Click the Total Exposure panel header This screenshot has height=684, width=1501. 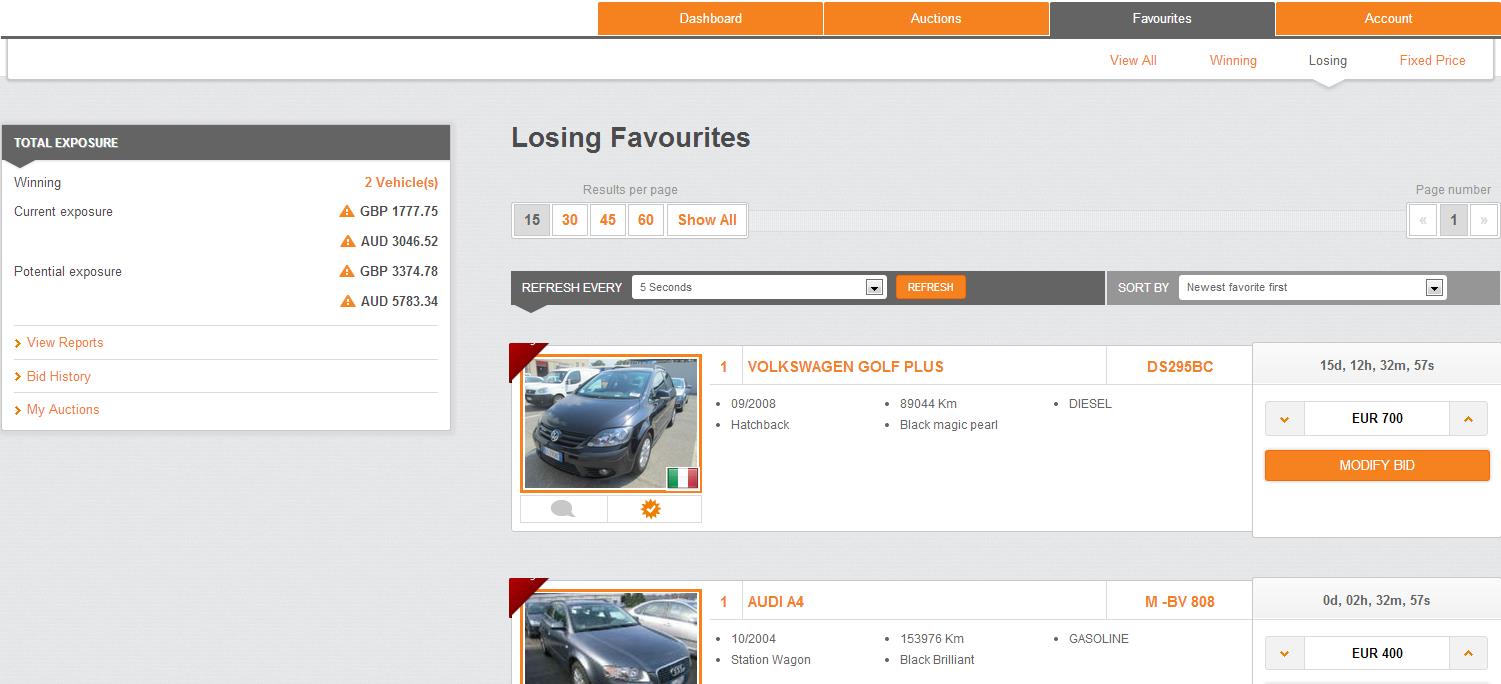[226, 142]
